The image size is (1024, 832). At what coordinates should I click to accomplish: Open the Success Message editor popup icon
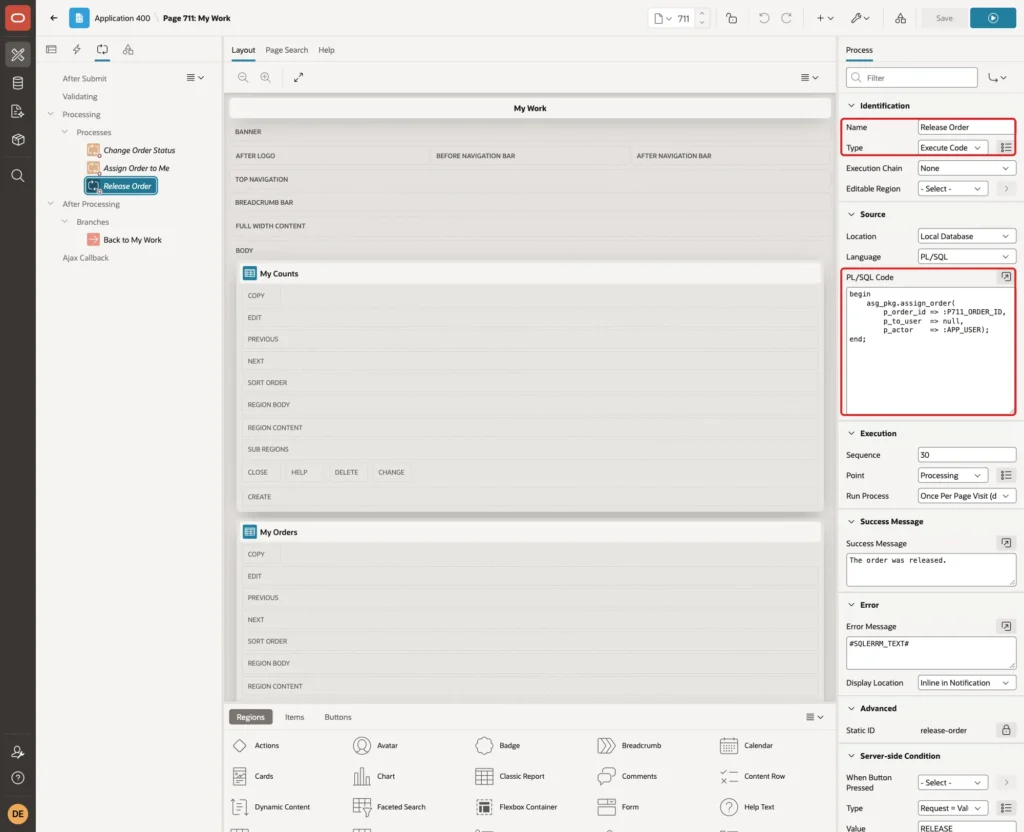(1006, 543)
